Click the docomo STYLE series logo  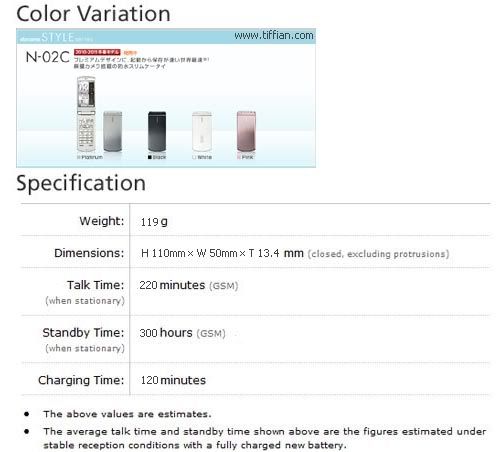click(56, 37)
